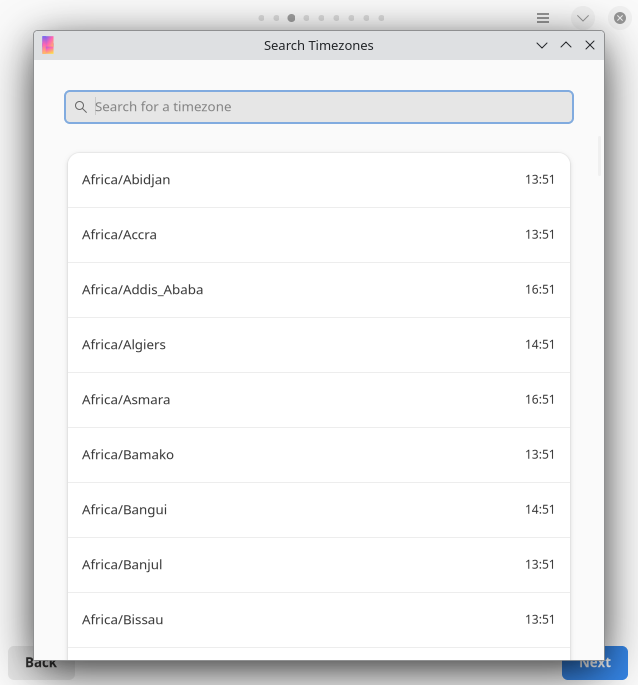Click the magnifier icon in search box
This screenshot has height=685, width=638.
[x=81, y=107]
